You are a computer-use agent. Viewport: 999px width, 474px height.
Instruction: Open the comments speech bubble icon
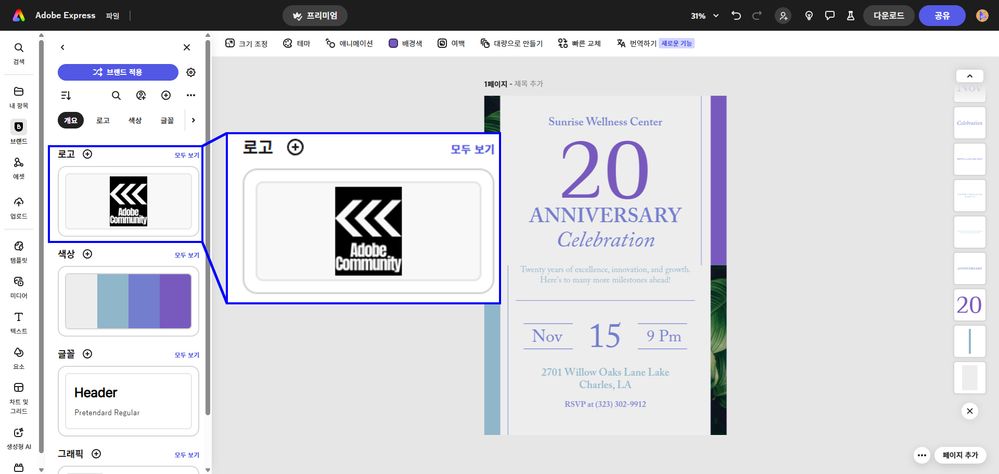pyautogui.click(x=830, y=16)
